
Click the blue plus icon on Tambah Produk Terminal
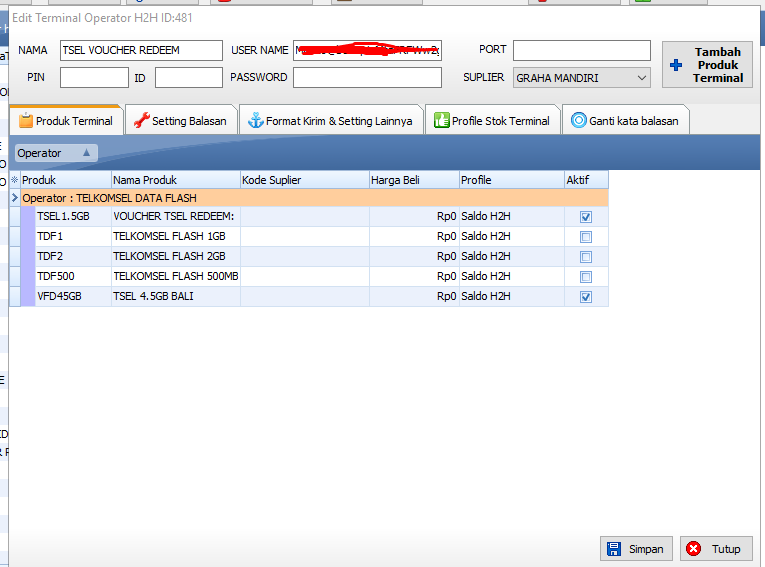(x=675, y=65)
